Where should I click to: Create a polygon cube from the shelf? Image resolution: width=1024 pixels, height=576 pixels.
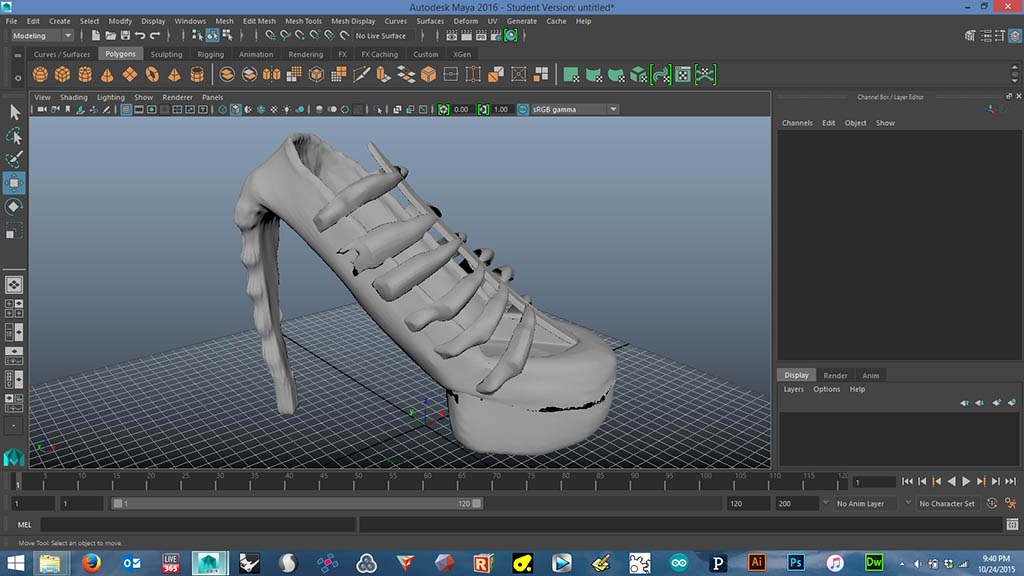point(63,75)
